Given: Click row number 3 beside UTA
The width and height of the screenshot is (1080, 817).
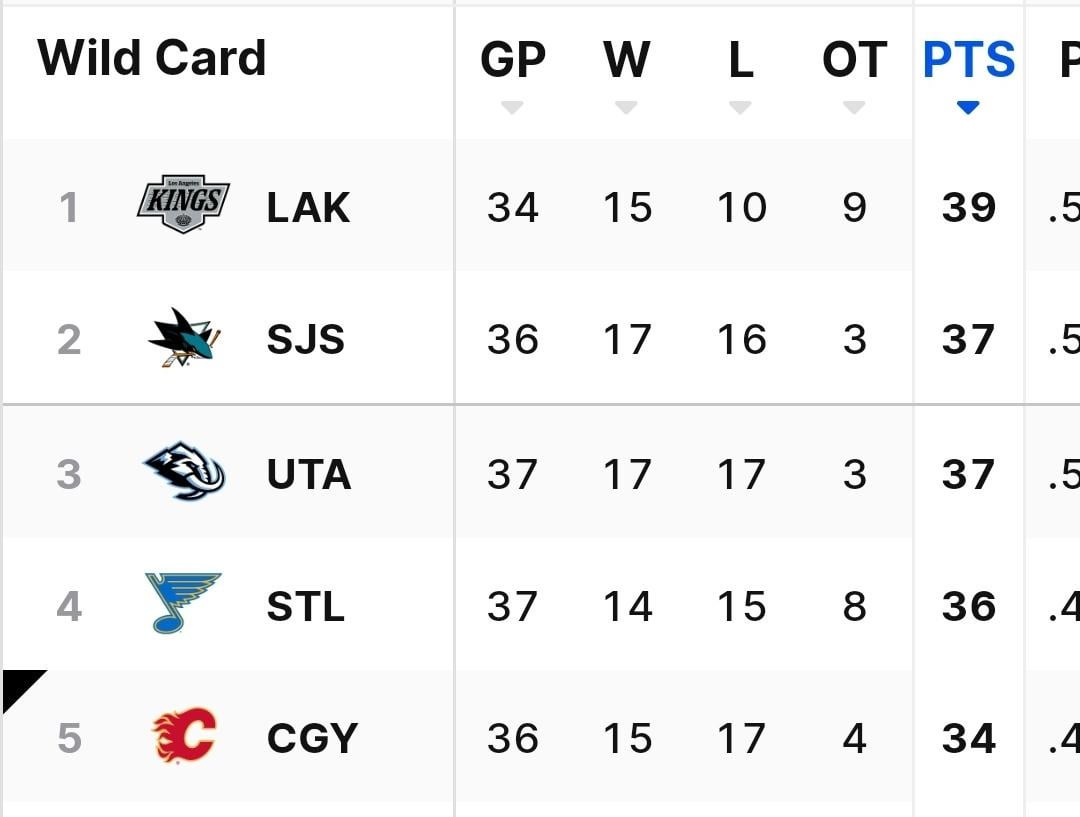Looking at the screenshot, I should tap(68, 475).
